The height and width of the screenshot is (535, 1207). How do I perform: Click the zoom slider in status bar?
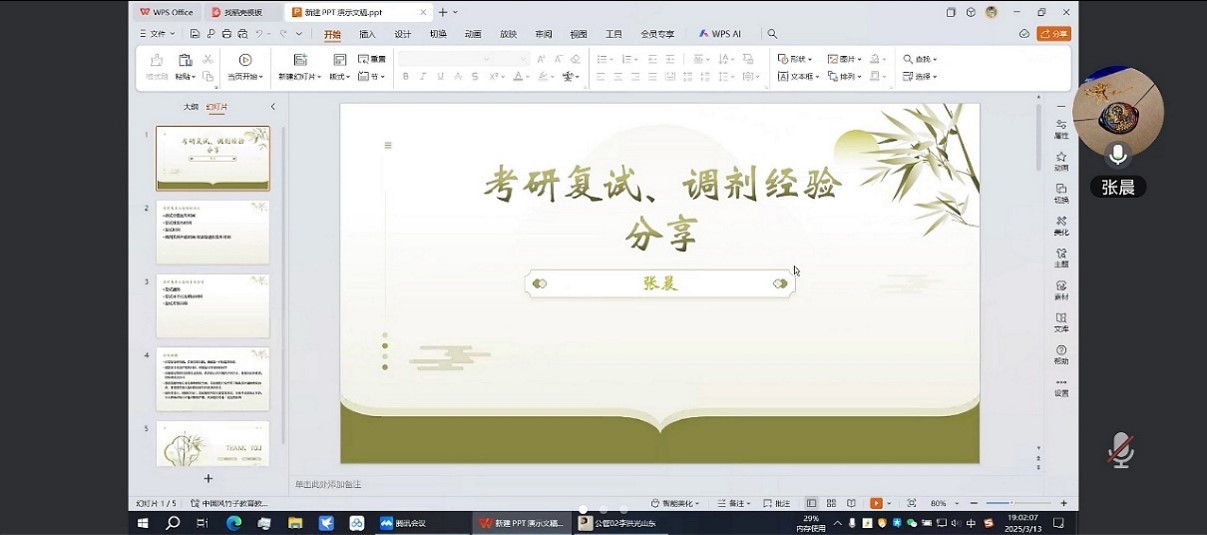pos(1010,503)
